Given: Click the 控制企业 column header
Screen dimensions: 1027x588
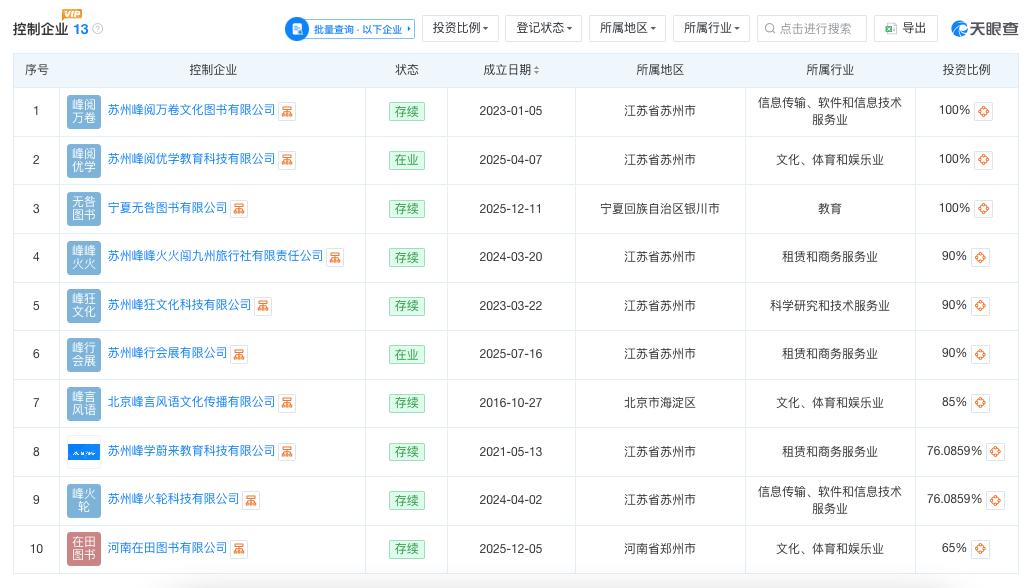Looking at the screenshot, I should [213, 70].
